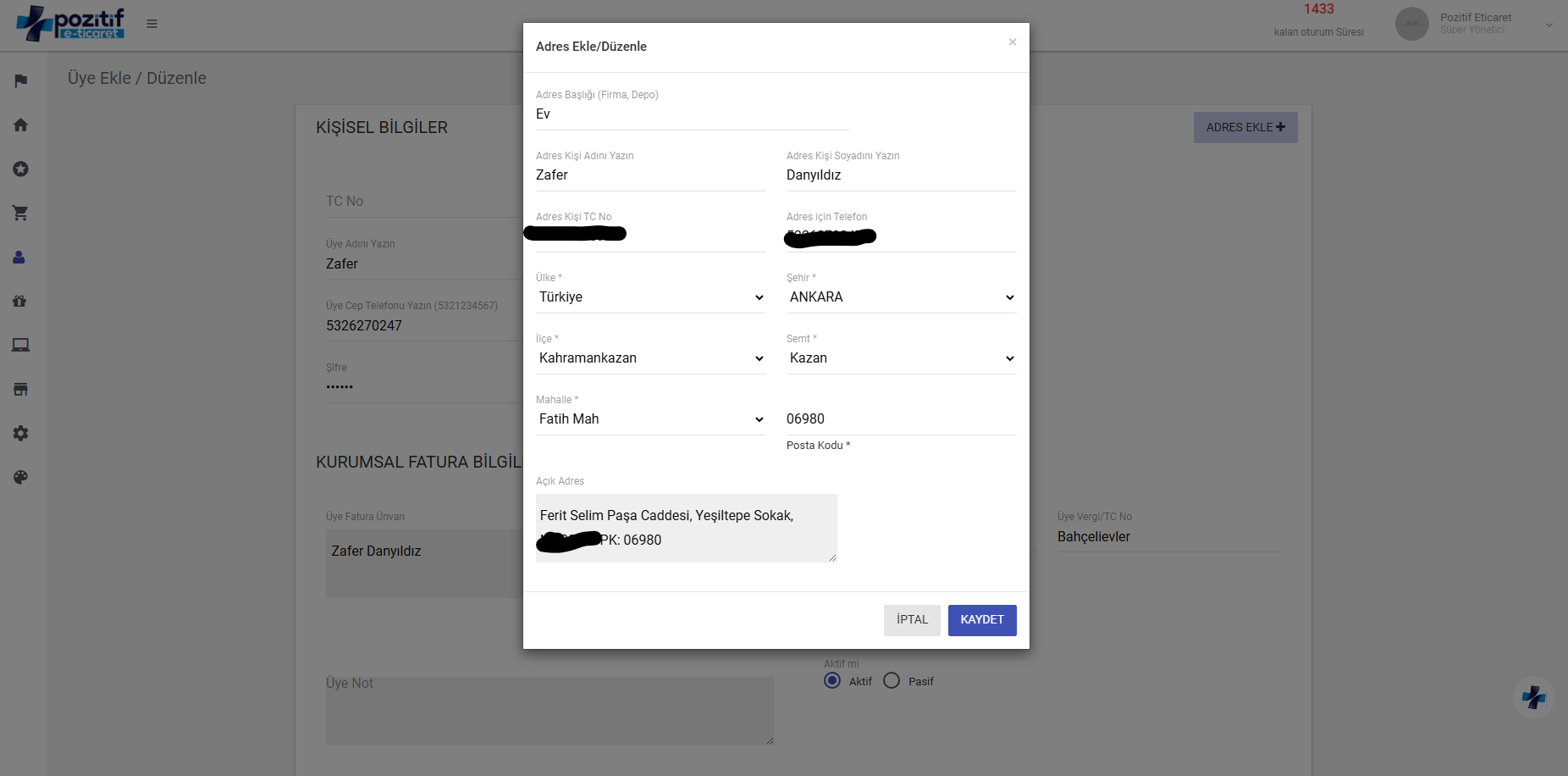Open the Pozitif Eticaret user menu
Image resolution: width=1568 pixels, height=776 pixels.
tap(1474, 24)
